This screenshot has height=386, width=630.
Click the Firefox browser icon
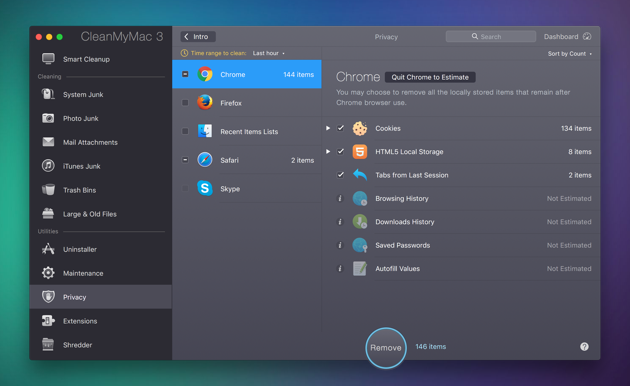click(x=205, y=102)
